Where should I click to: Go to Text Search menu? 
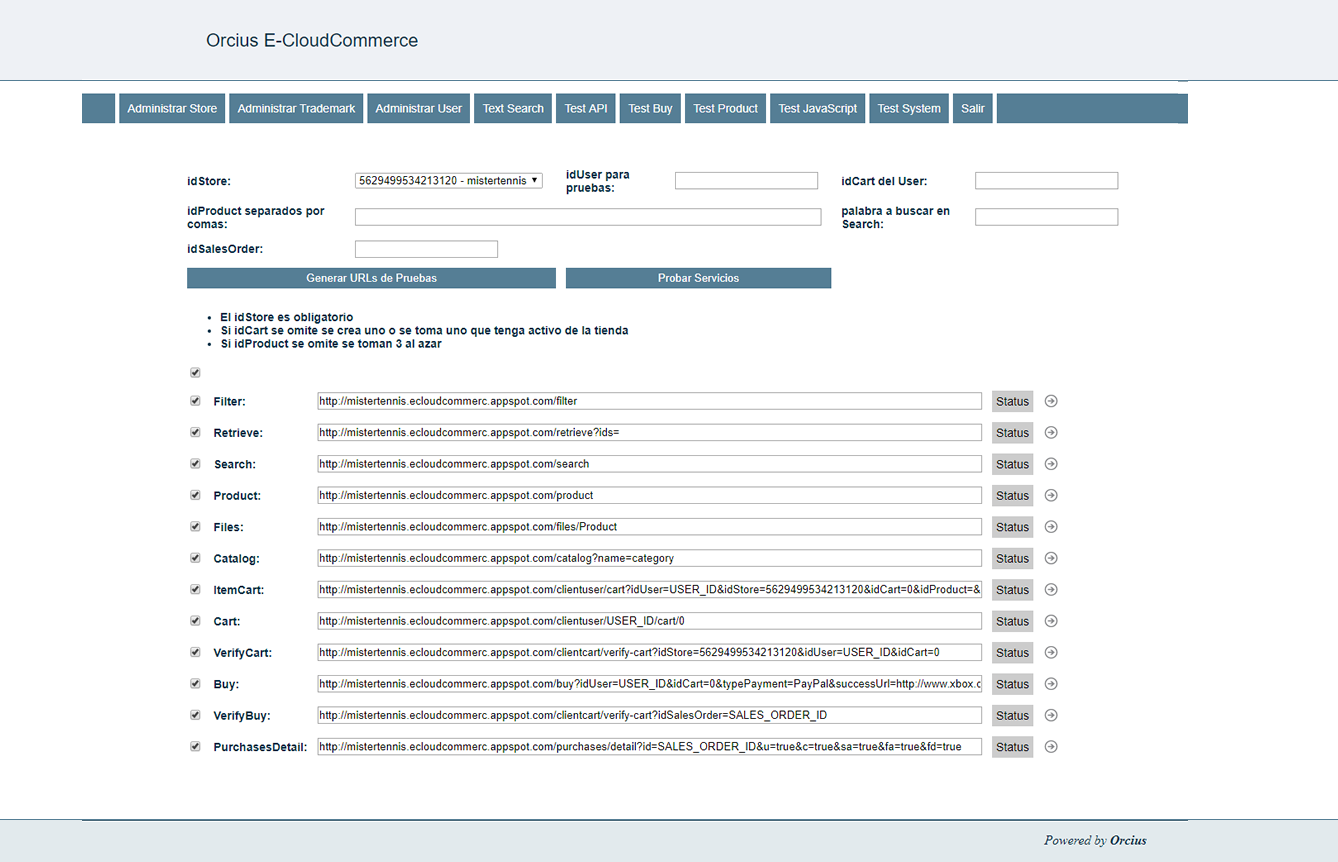(513, 108)
